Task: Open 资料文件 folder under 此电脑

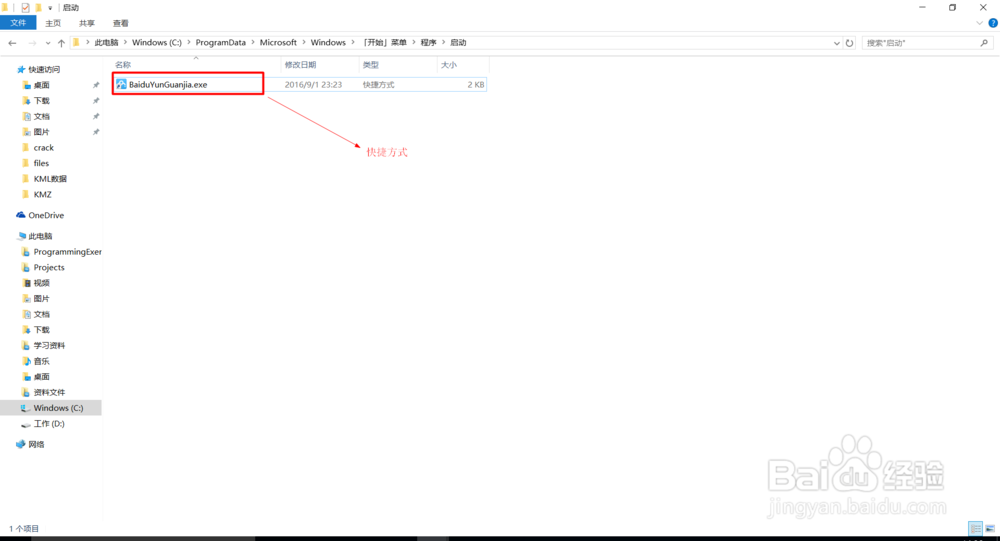Action: pos(49,392)
